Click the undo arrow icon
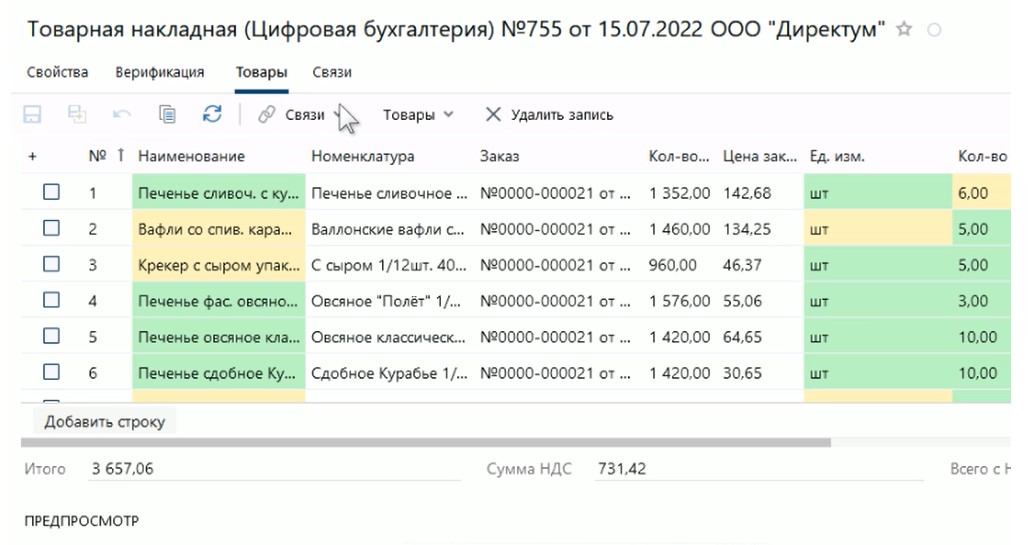1028x545 pixels. point(122,115)
